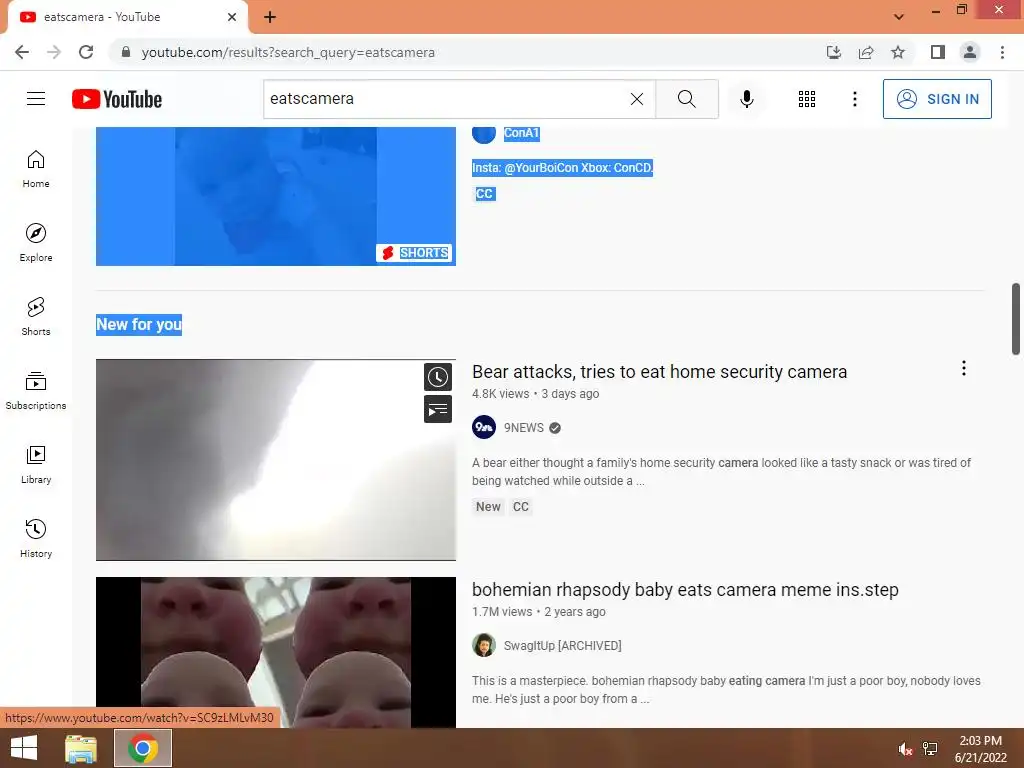Open the 9NEWS channel avatar
The height and width of the screenshot is (768, 1024).
pyautogui.click(x=484, y=427)
